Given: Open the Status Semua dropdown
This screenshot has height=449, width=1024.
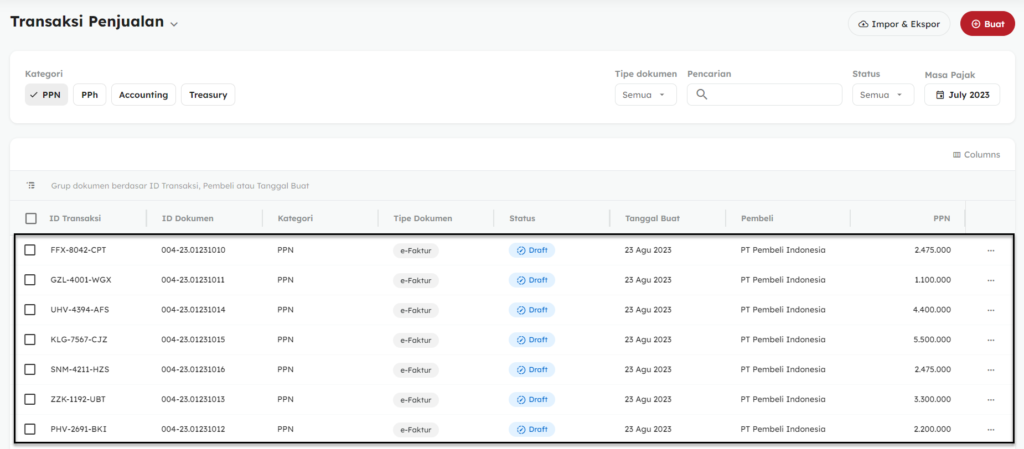Looking at the screenshot, I should click(883, 95).
